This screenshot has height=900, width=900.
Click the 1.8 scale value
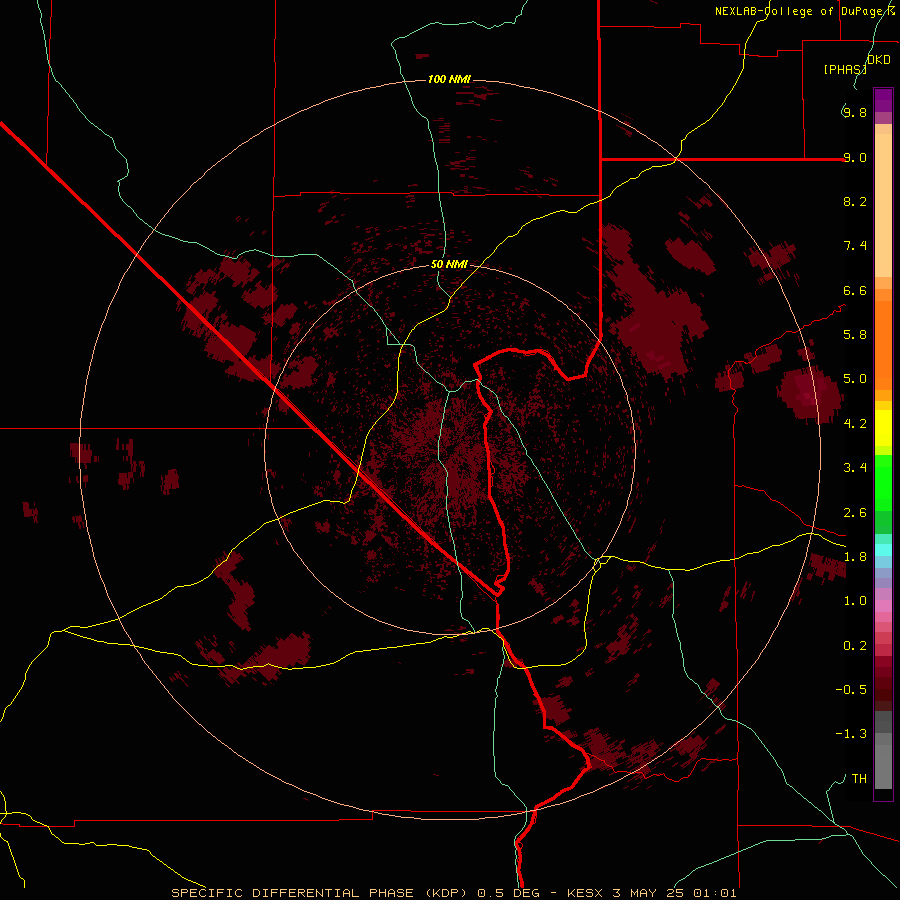point(855,556)
